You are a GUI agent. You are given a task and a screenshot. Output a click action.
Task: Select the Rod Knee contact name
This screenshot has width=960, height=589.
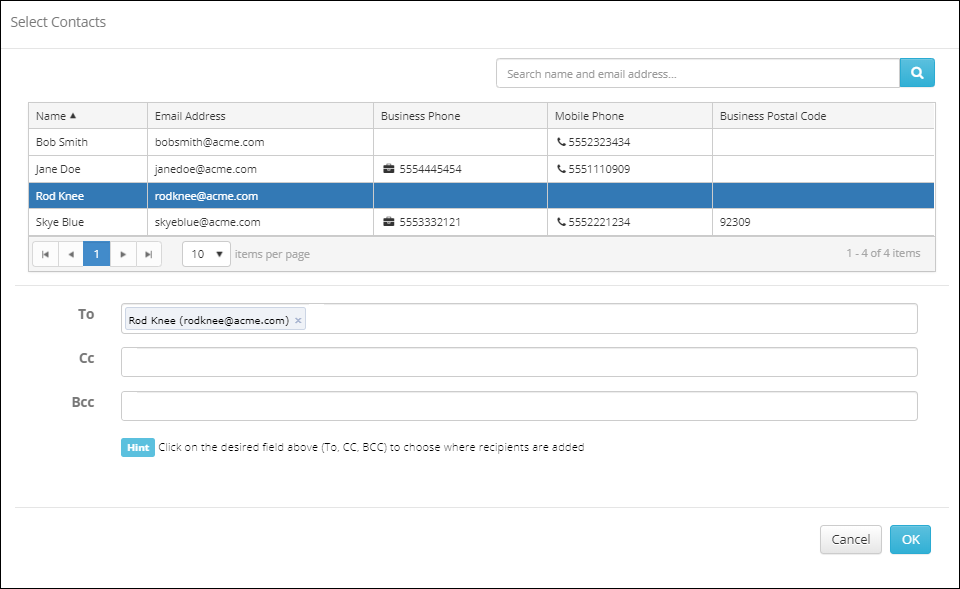click(x=60, y=196)
